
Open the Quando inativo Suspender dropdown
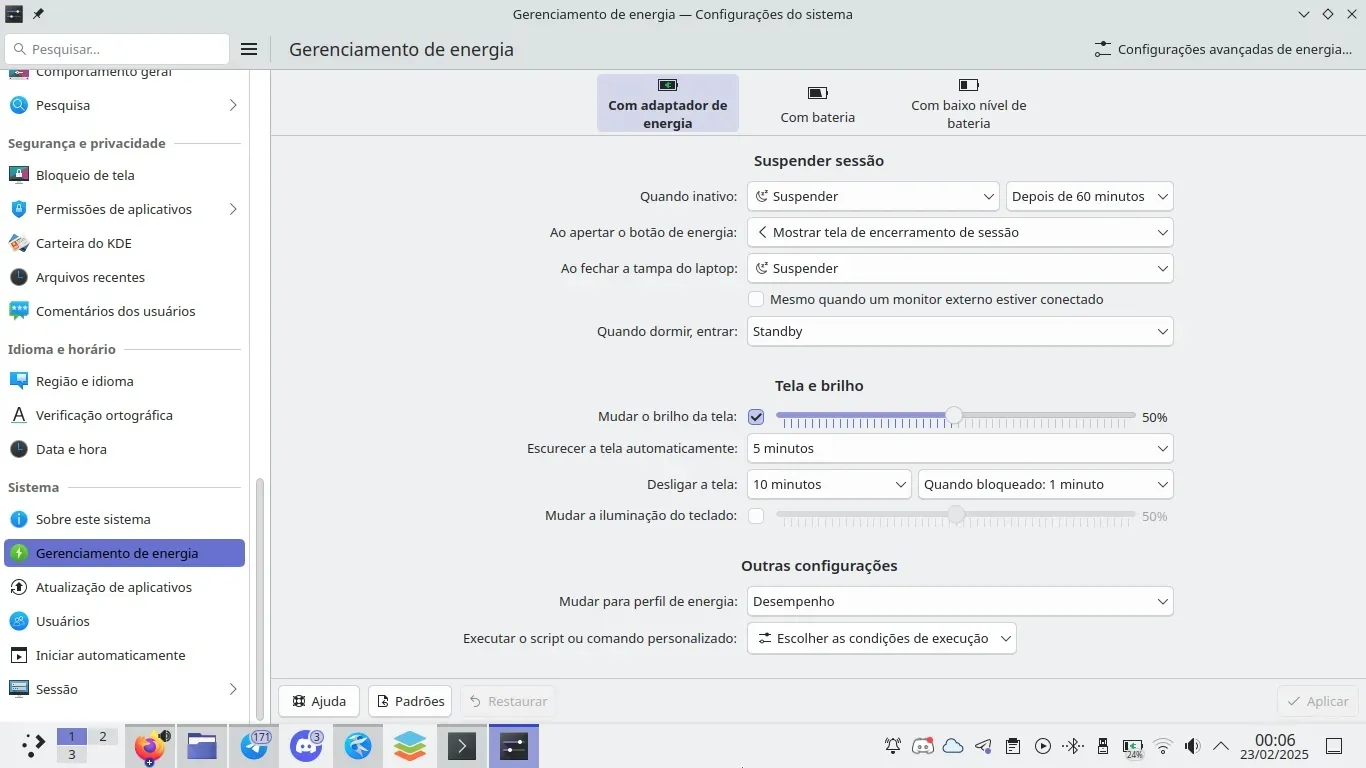point(873,196)
